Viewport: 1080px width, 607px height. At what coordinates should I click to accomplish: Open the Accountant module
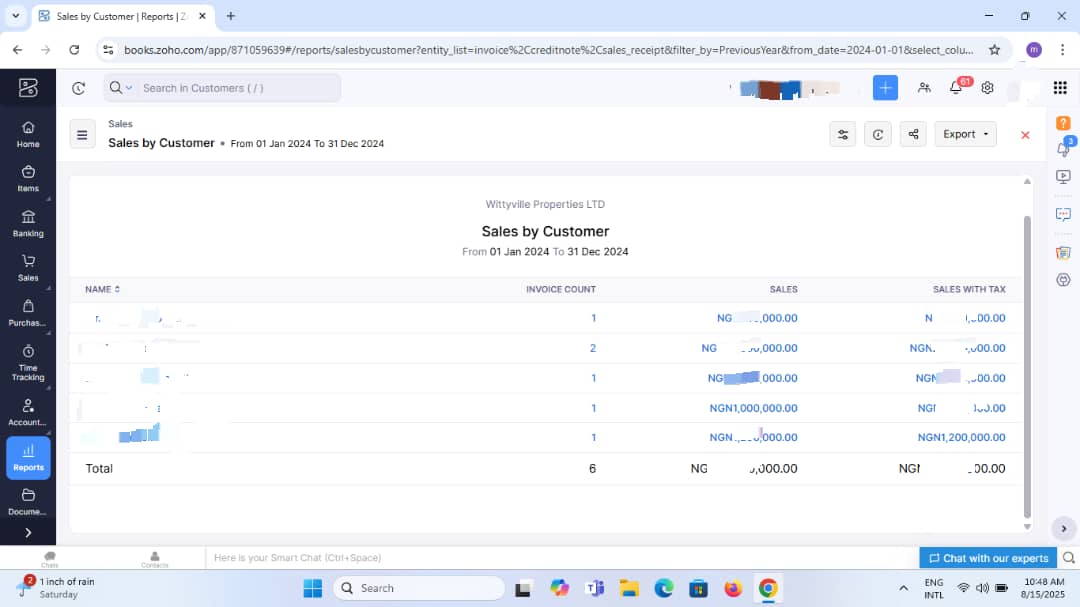(x=28, y=413)
